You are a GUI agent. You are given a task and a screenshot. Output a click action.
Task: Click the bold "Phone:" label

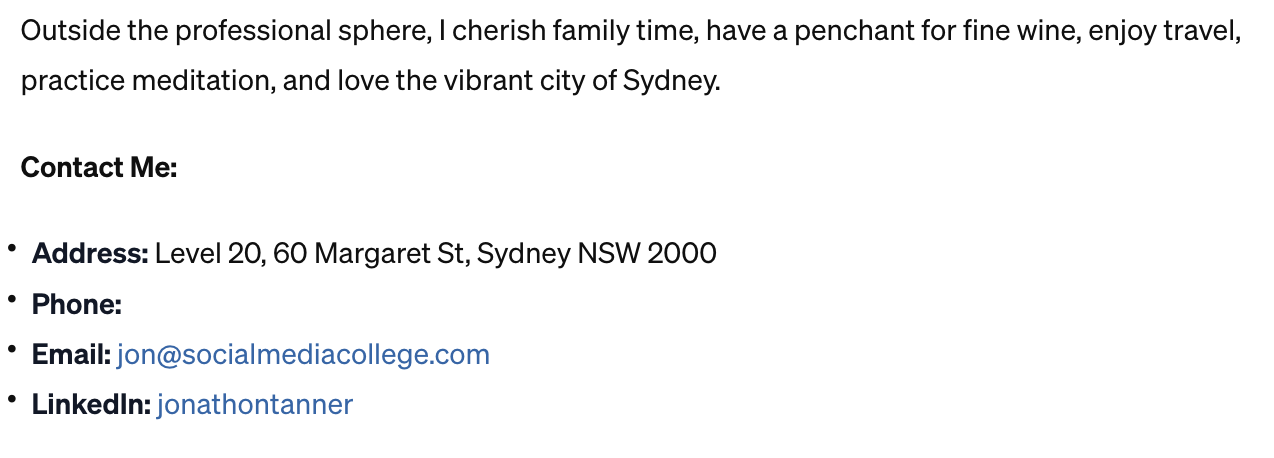click(77, 304)
